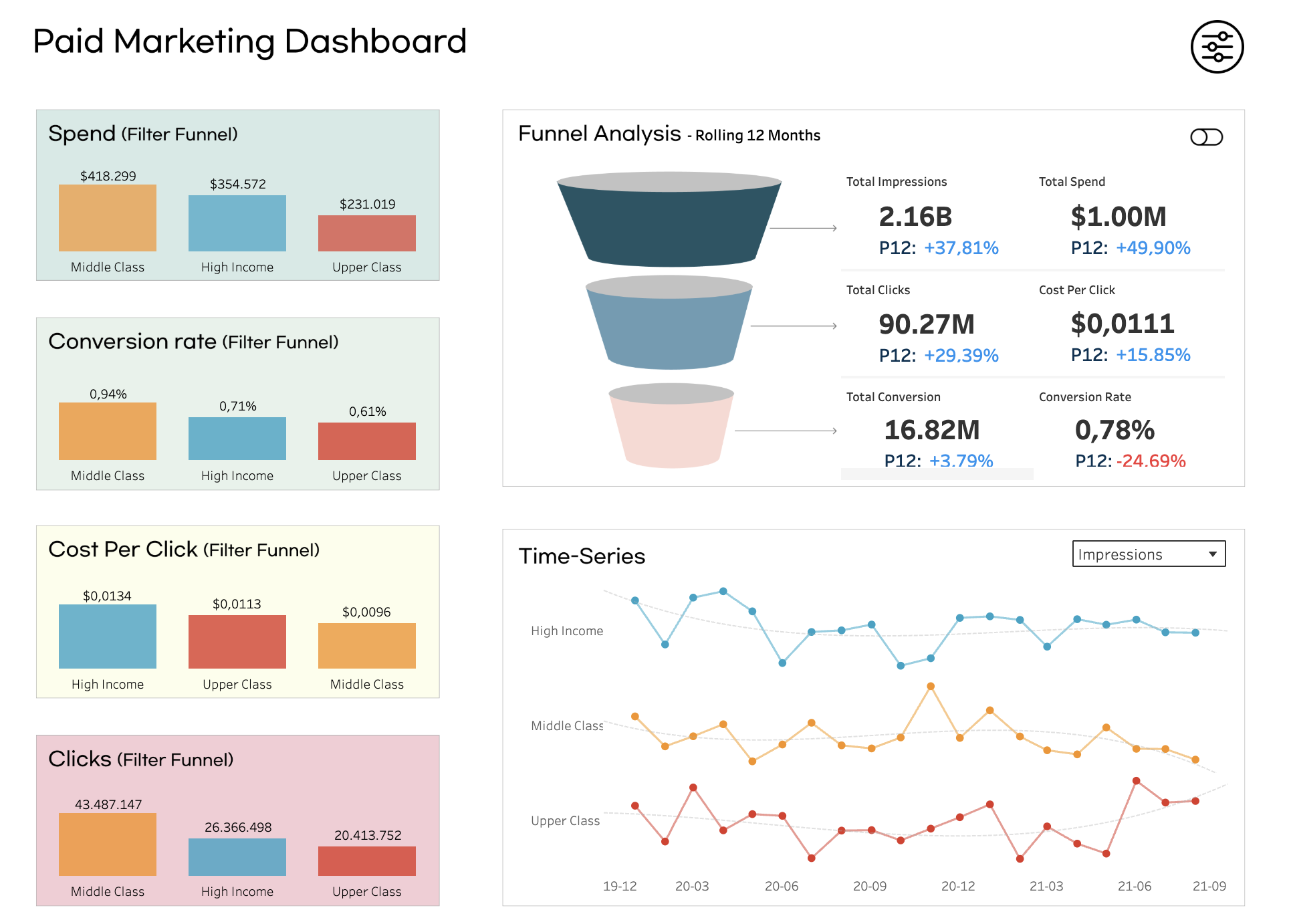Click the 43.487.147 Middle Class Clicks bar

[x=108, y=844]
